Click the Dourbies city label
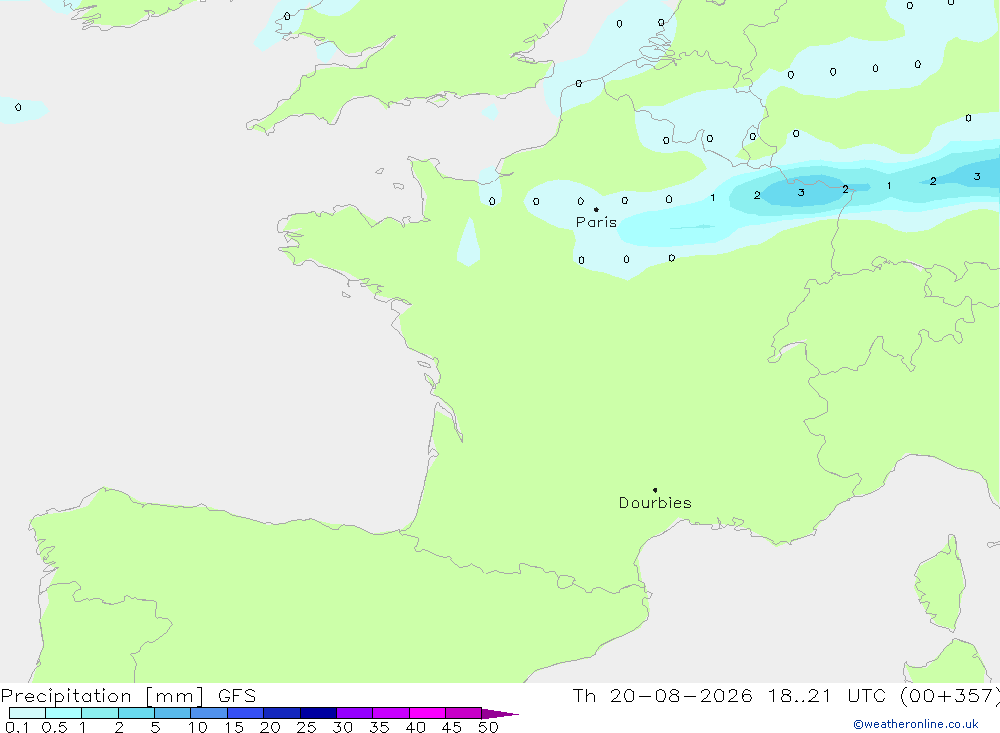This screenshot has height=733, width=1000. click(655, 503)
